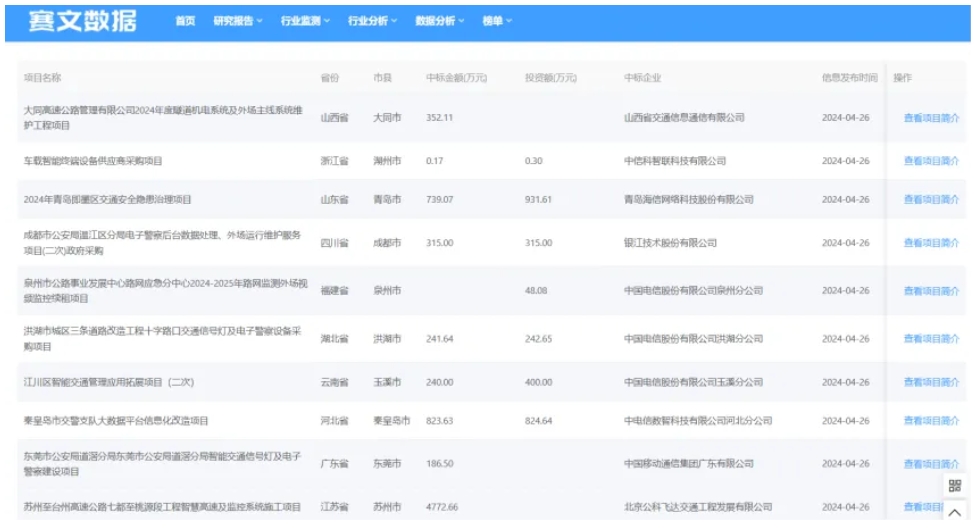View project intro for 东莞市公安局 row

pyautogui.click(x=931, y=464)
